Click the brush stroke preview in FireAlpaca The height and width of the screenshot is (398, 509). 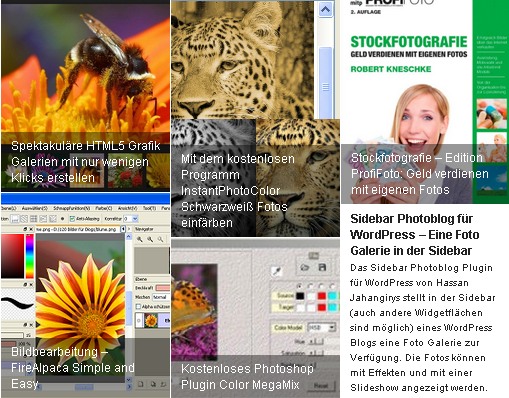[x=17, y=303]
